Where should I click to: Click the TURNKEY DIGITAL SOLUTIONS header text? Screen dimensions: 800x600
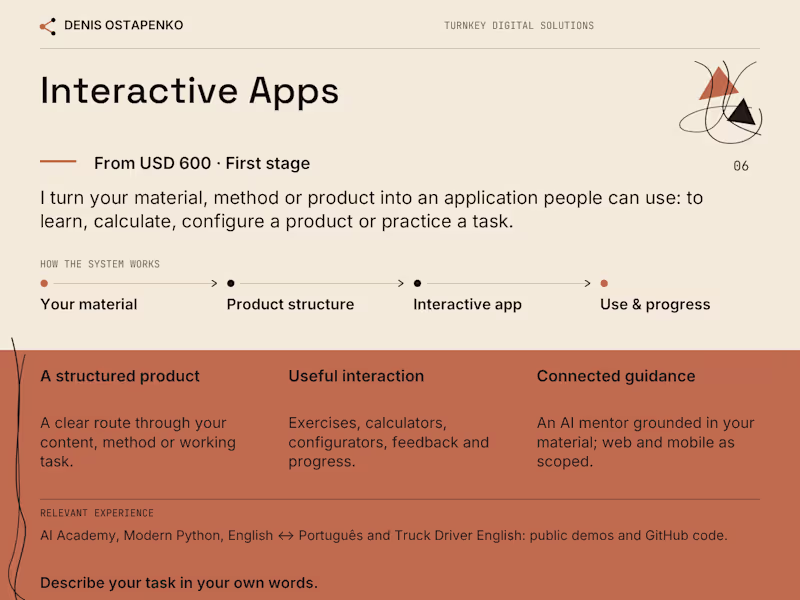519,26
